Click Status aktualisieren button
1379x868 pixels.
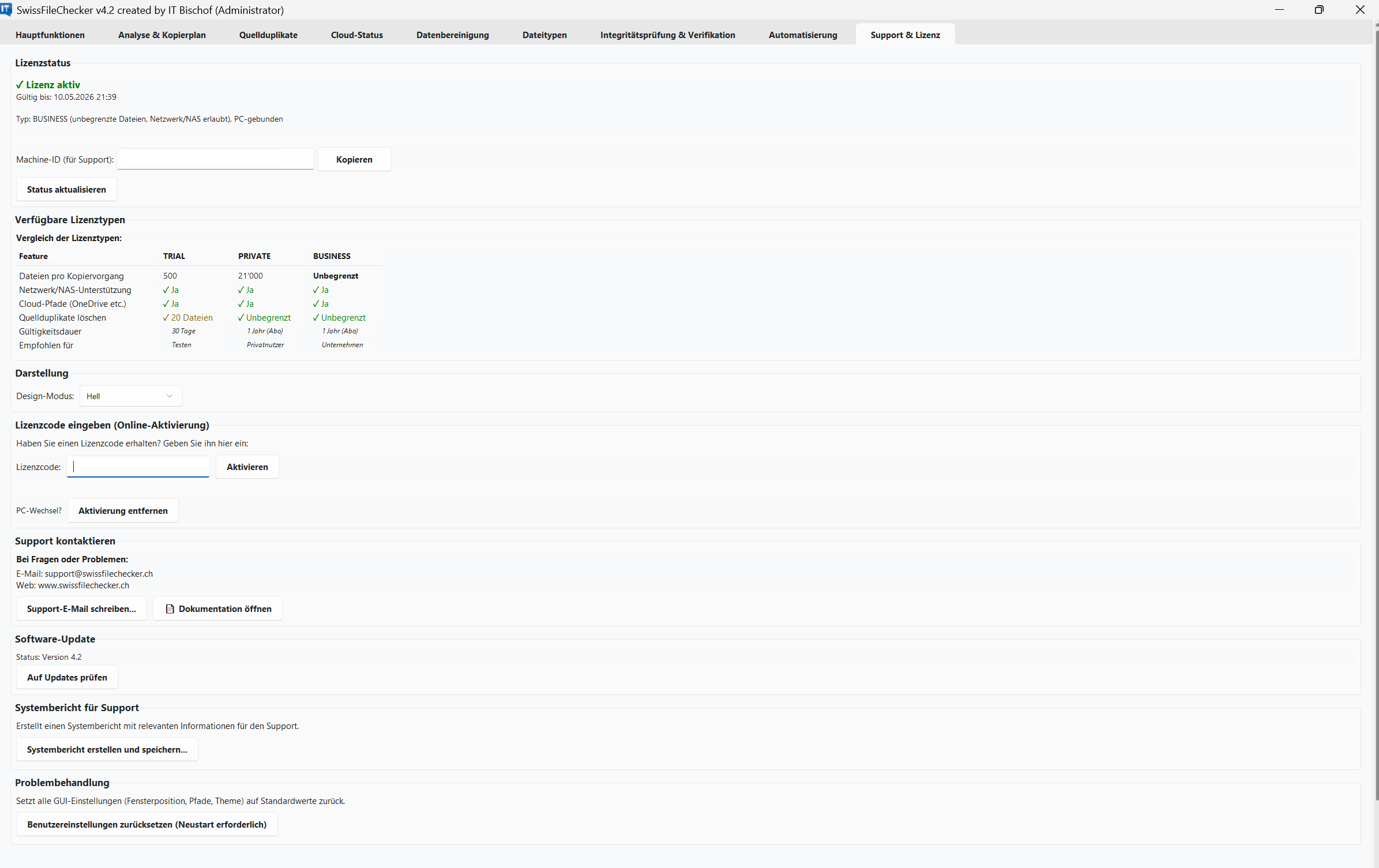click(66, 189)
